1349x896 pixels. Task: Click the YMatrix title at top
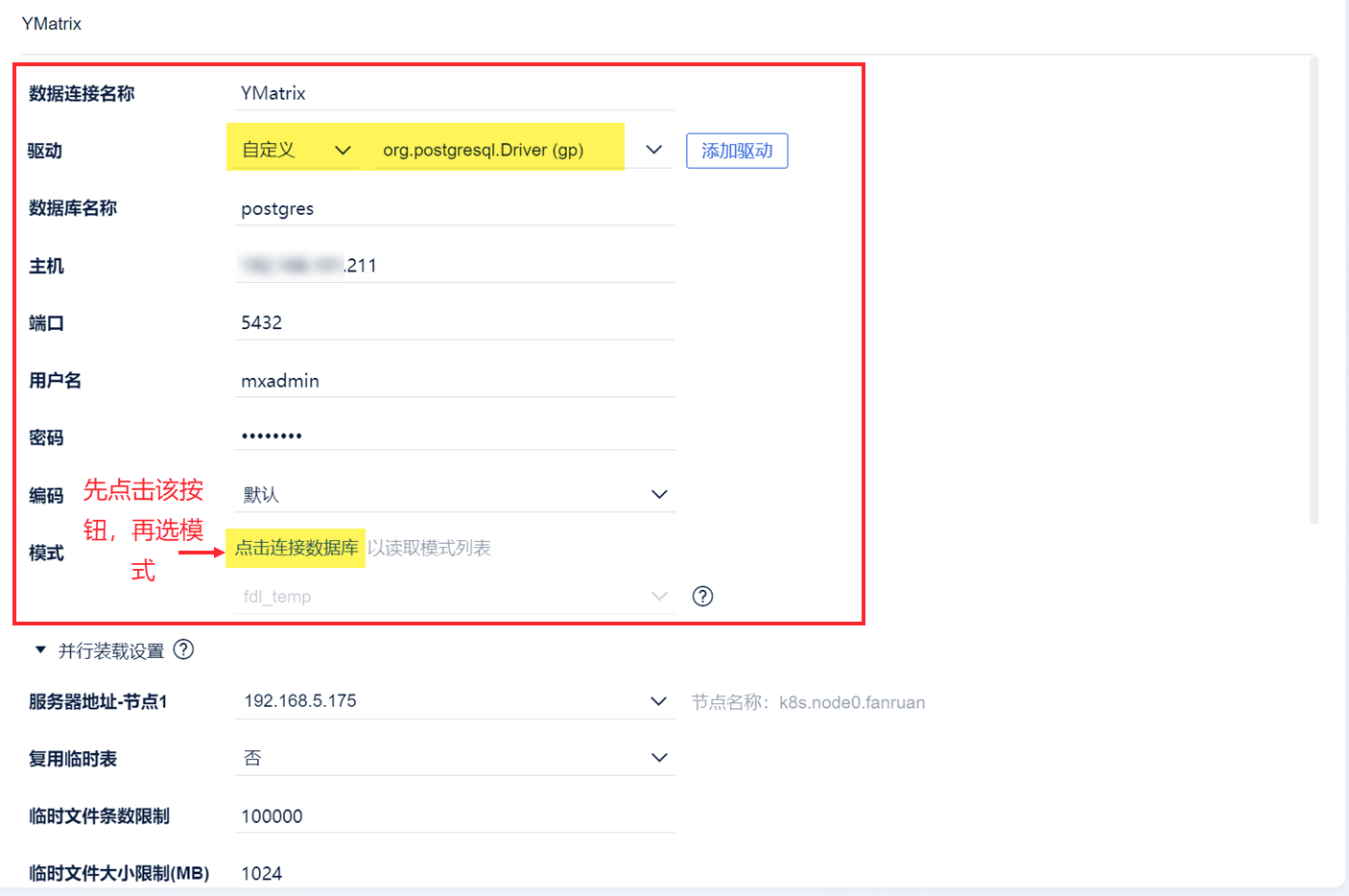52,24
